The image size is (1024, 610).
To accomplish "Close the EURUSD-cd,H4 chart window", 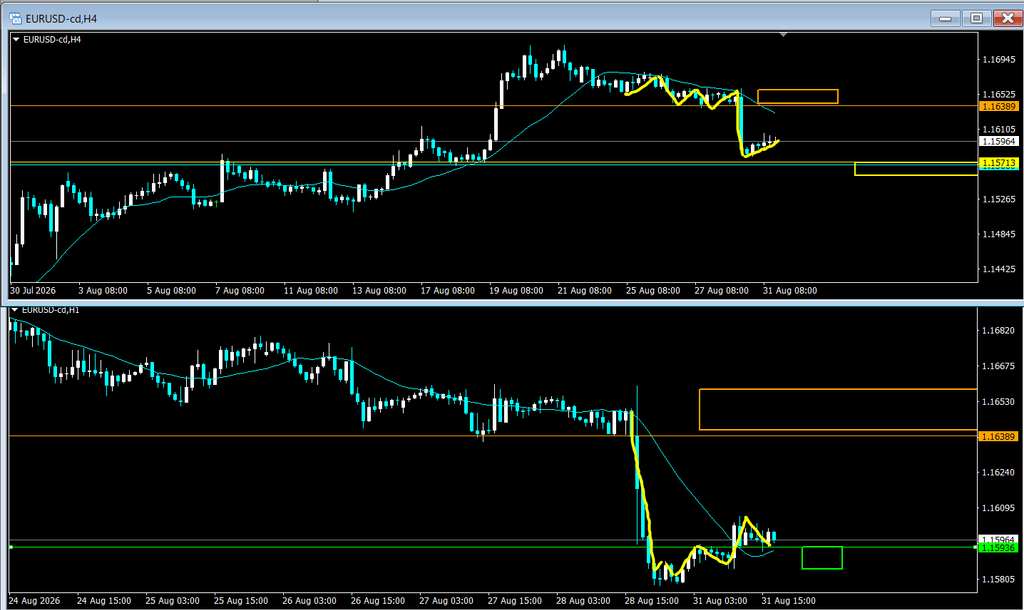I will tap(1008, 18).
